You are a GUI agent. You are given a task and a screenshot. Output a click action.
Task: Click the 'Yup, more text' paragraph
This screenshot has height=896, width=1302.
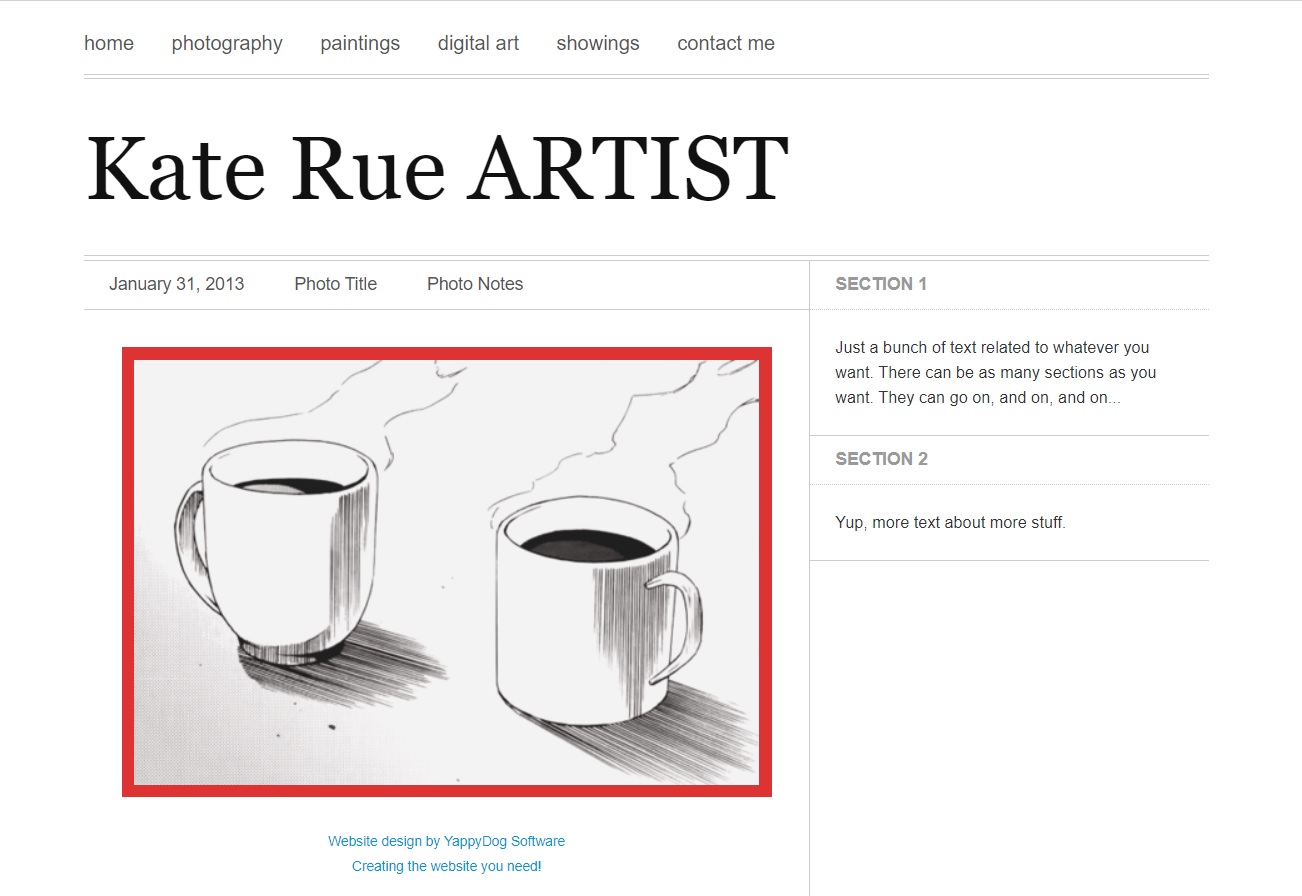click(x=950, y=522)
